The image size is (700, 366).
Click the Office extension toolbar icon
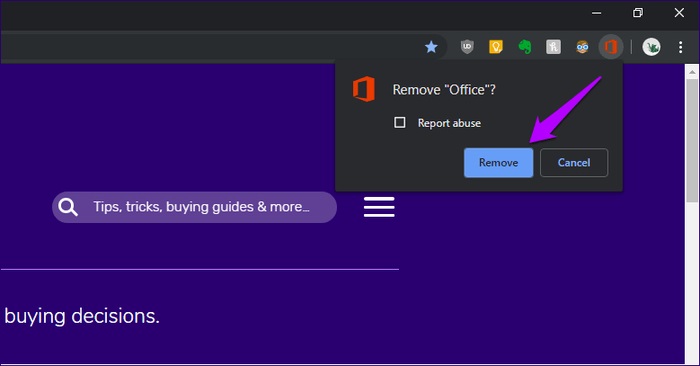[x=611, y=46]
